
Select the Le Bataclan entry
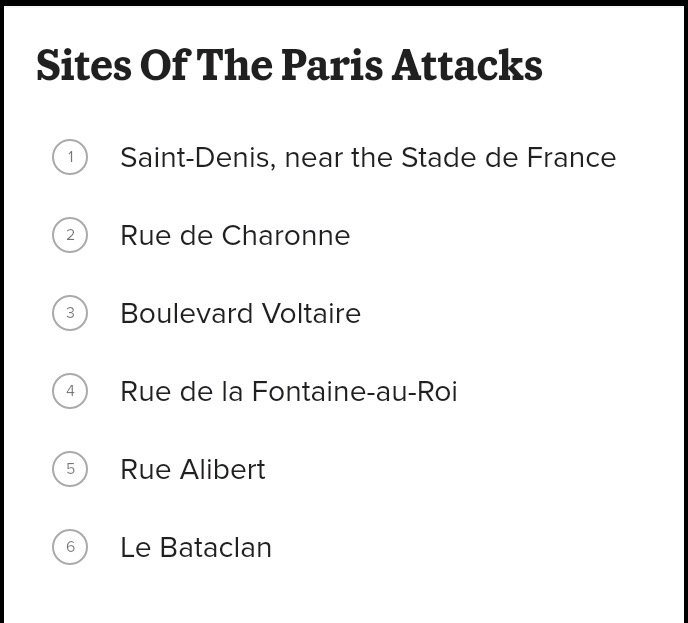pos(196,548)
